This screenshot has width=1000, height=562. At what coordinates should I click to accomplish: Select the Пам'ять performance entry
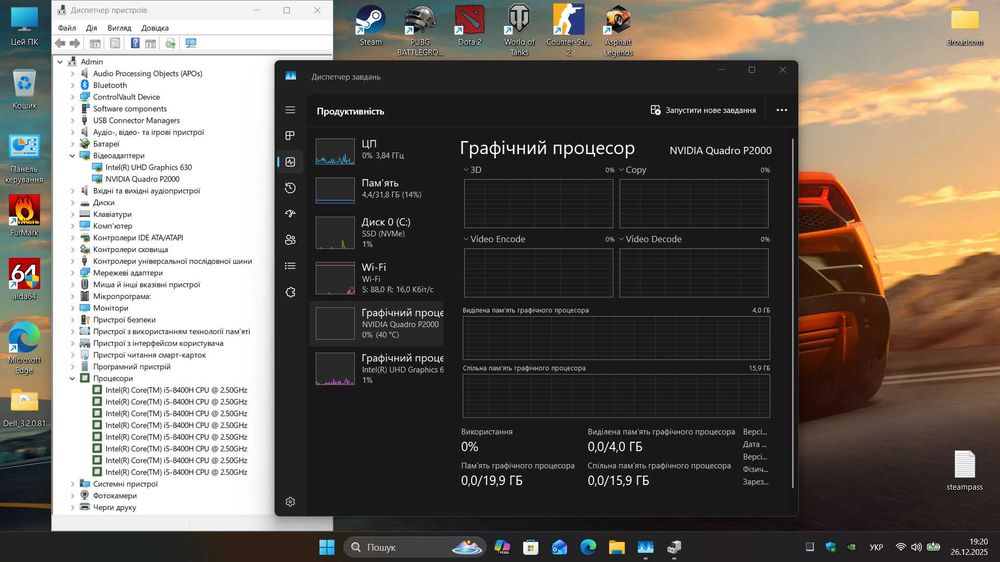click(376, 189)
